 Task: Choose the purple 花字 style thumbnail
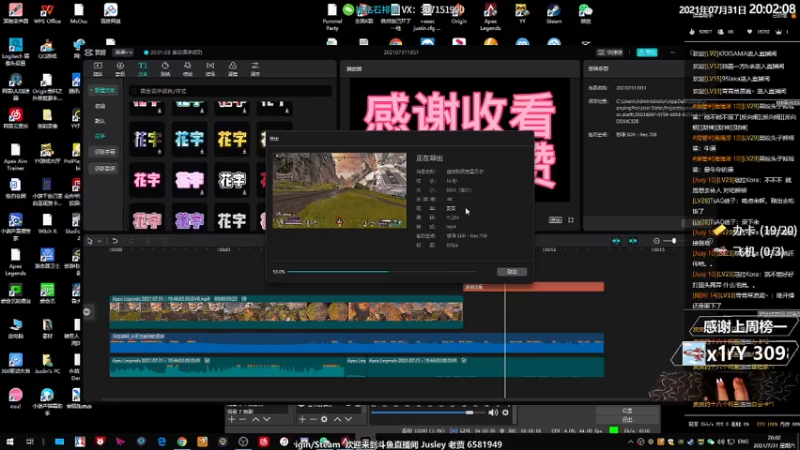[x=189, y=221]
